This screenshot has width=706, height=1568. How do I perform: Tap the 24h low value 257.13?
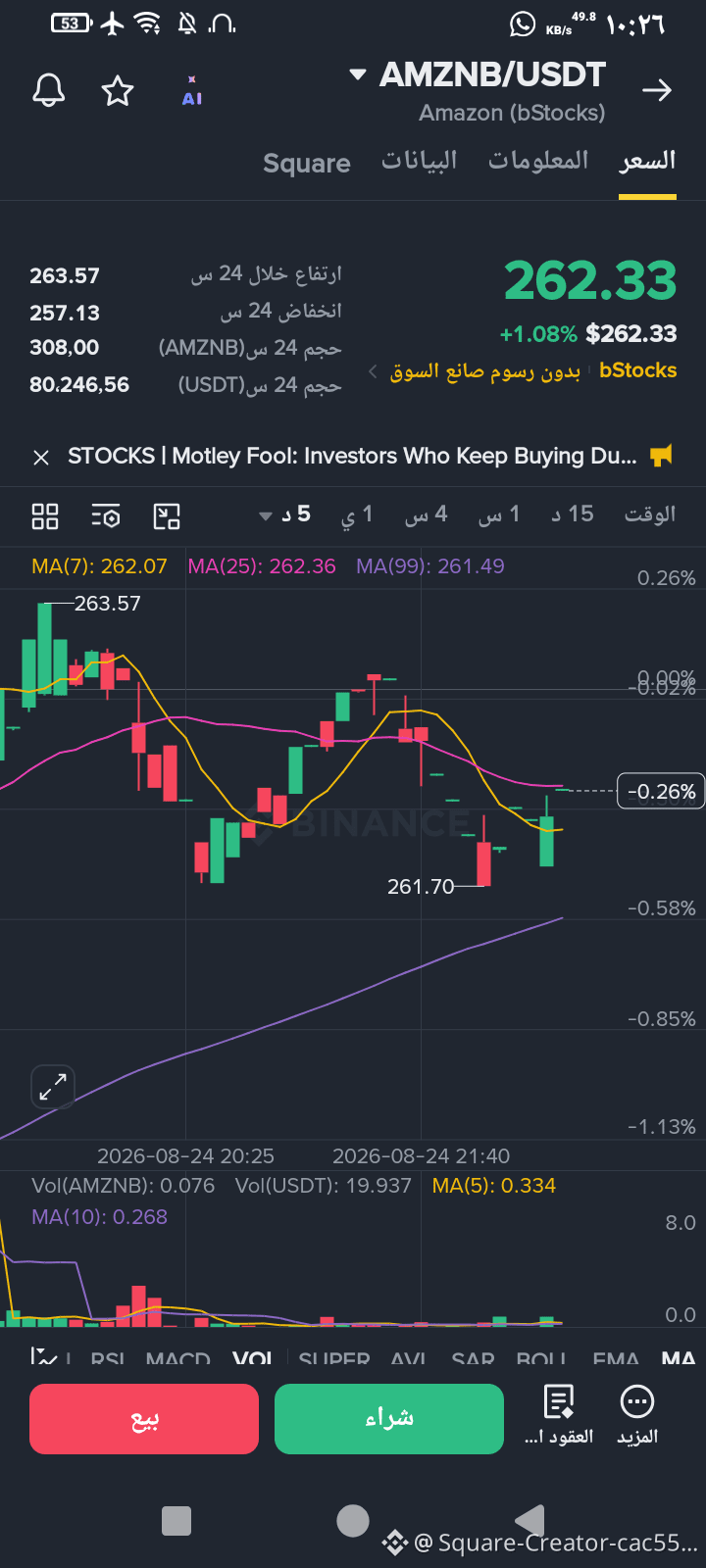(65, 314)
